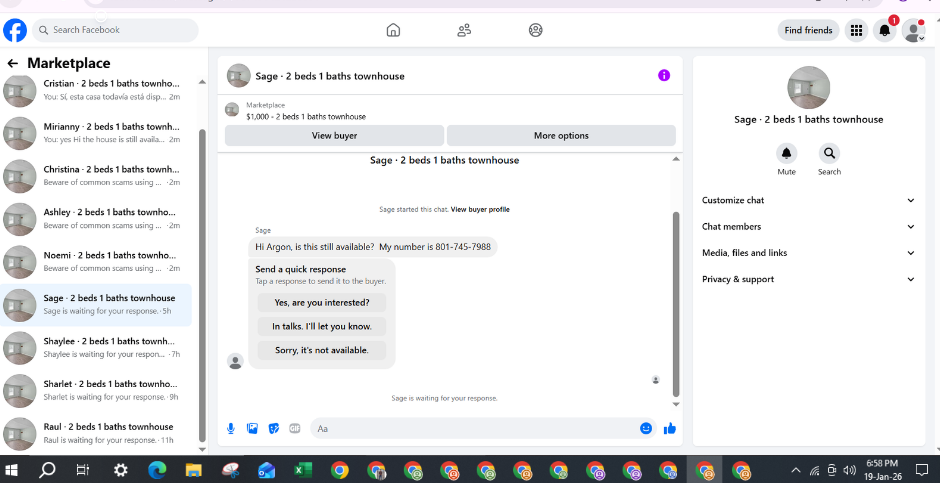Mute this conversation with the bell icon
This screenshot has width=940, height=483.
pos(787,153)
